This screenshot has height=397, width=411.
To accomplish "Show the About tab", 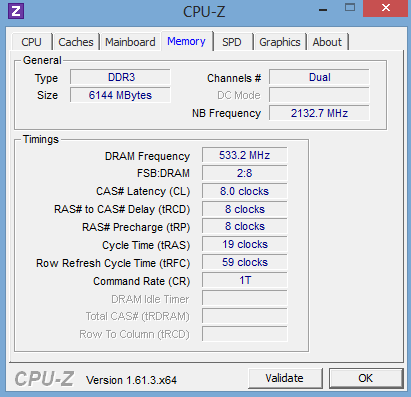I will tap(327, 42).
